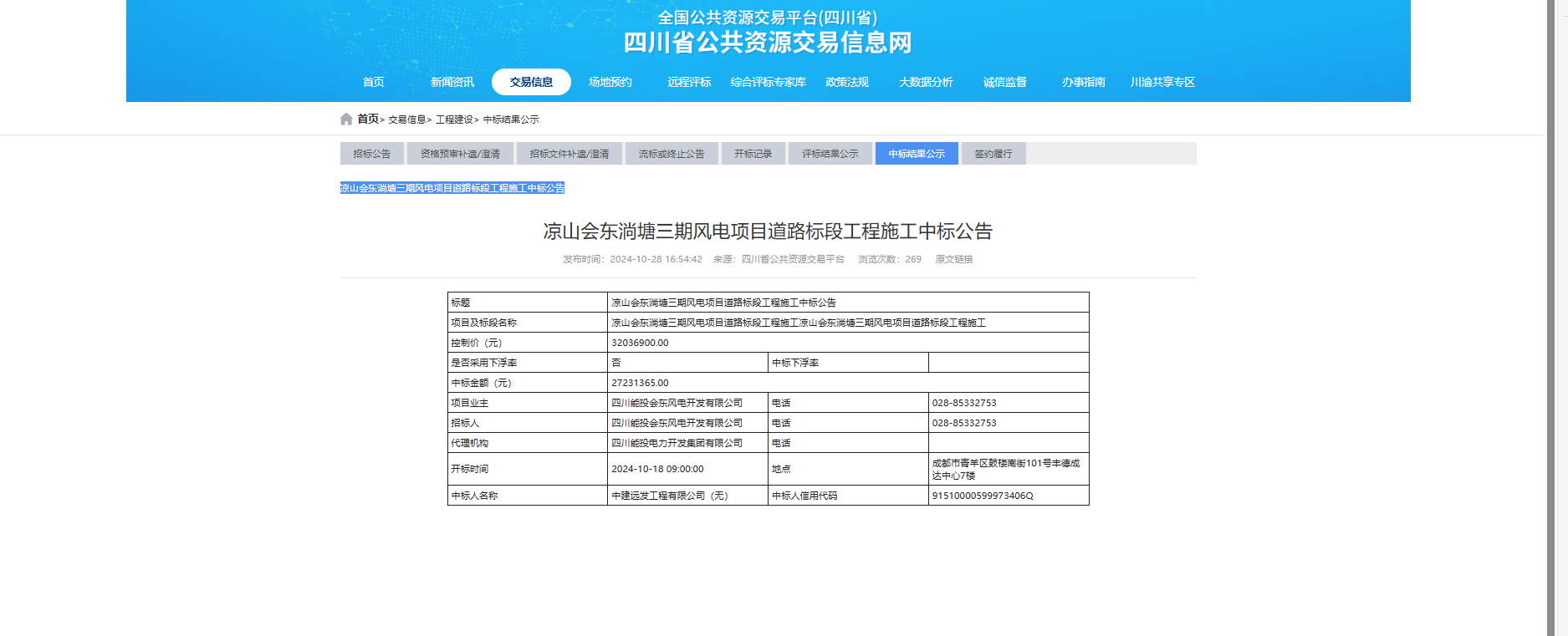Screen dimensions: 1568x636
Task: Switch to 资格预审补遗/澄清 tab
Action: click(x=460, y=154)
